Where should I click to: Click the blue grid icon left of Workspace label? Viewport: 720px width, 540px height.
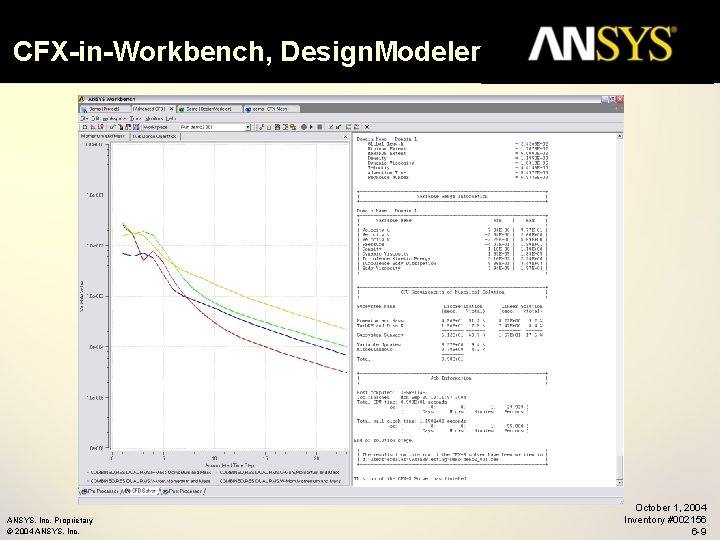click(136, 127)
